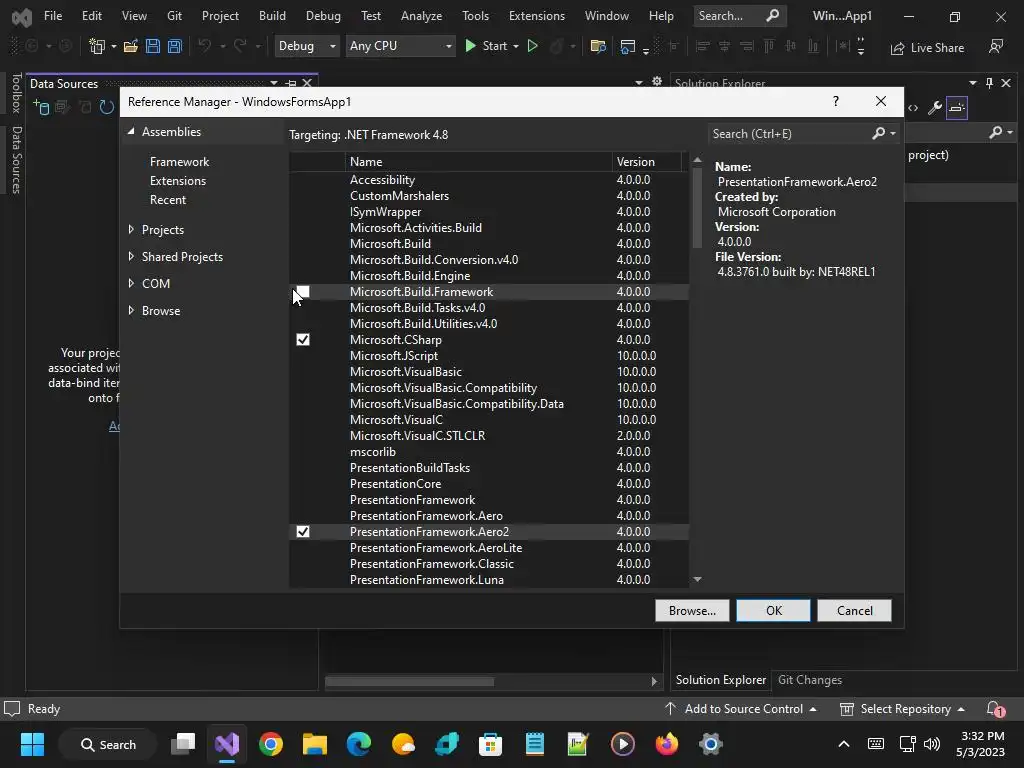1024x768 pixels.
Task: Open Google Chrome from the taskbar
Action: pos(271,744)
